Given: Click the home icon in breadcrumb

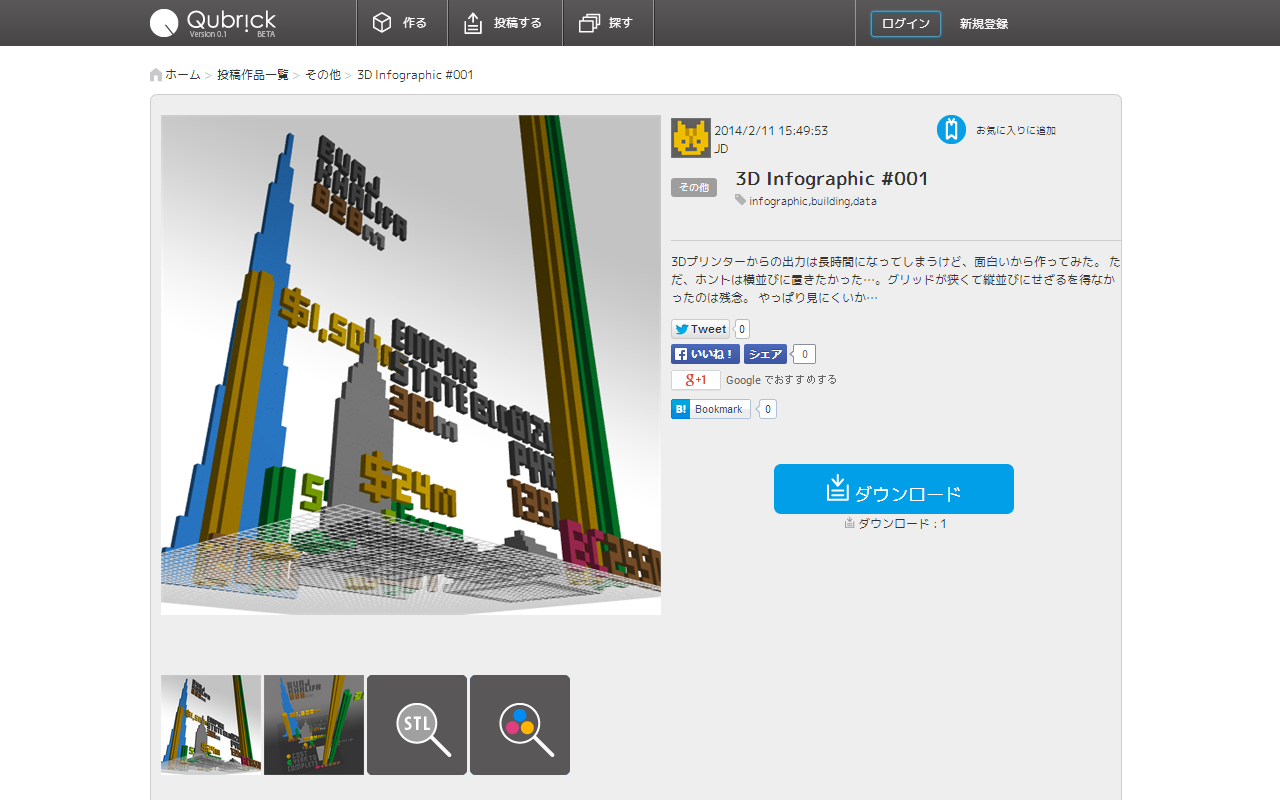Looking at the screenshot, I should [x=156, y=75].
